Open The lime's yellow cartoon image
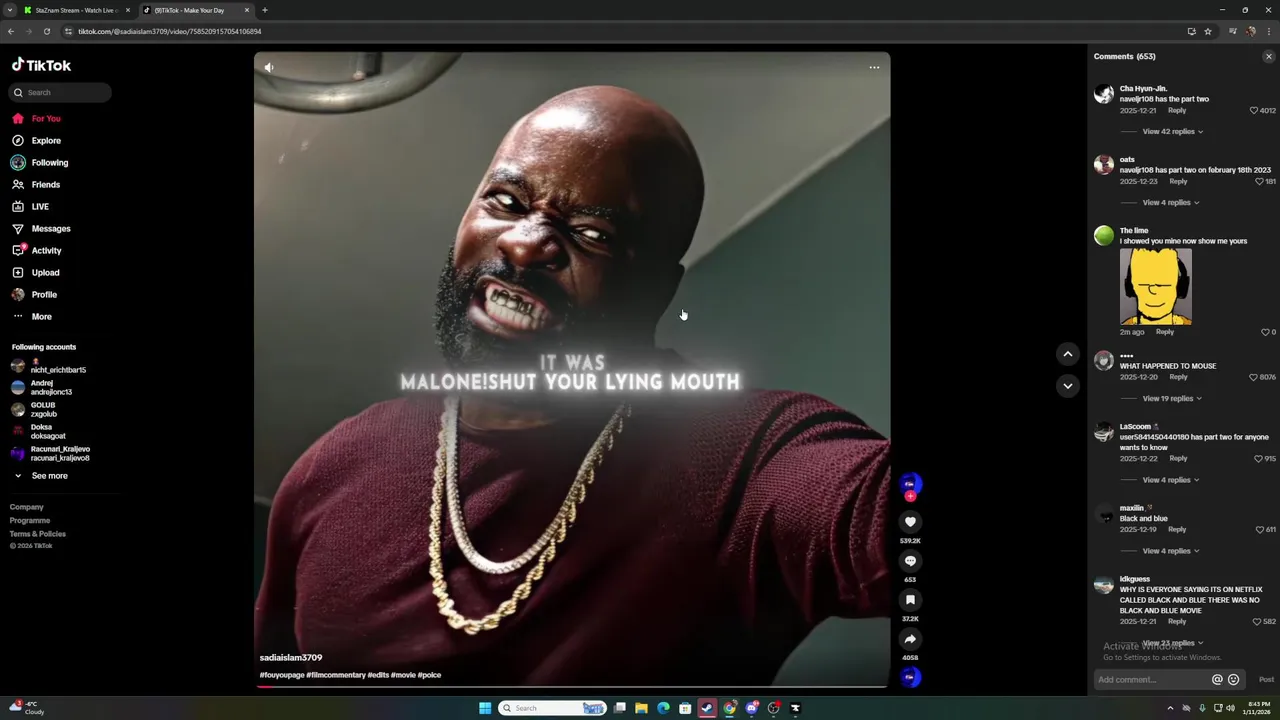Viewport: 1280px width, 720px height. [x=1156, y=287]
